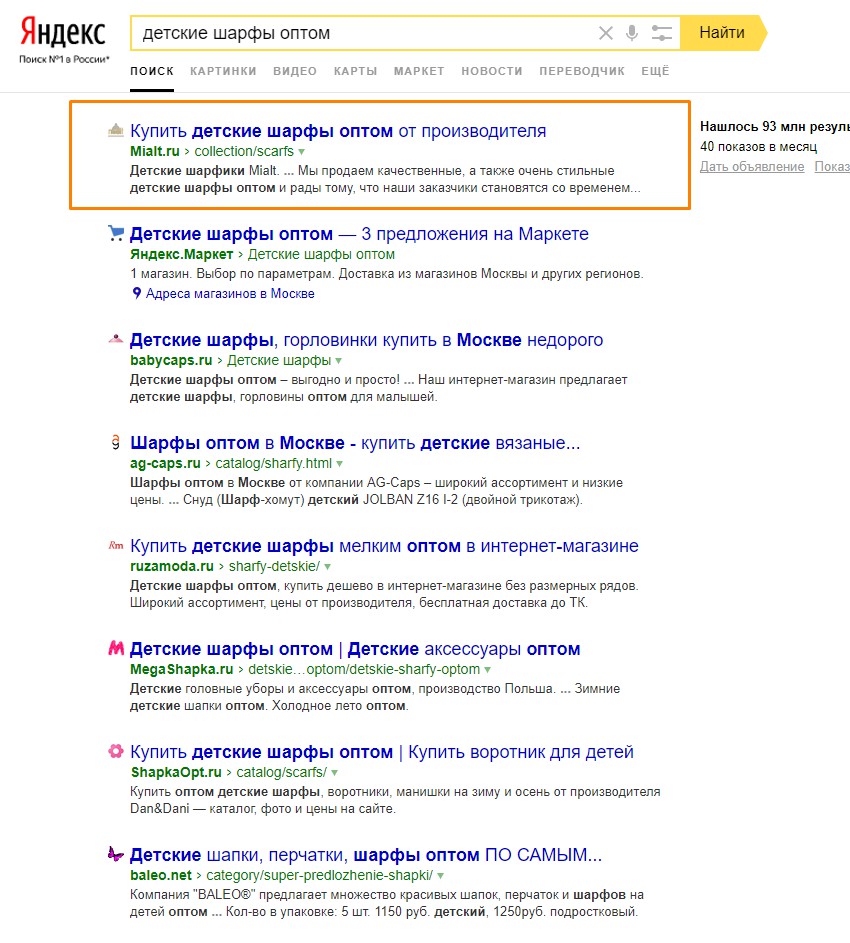This screenshot has height=943, width=850.
Task: Click the MegaShapka.ru pink M favicon
Action: click(x=115, y=648)
